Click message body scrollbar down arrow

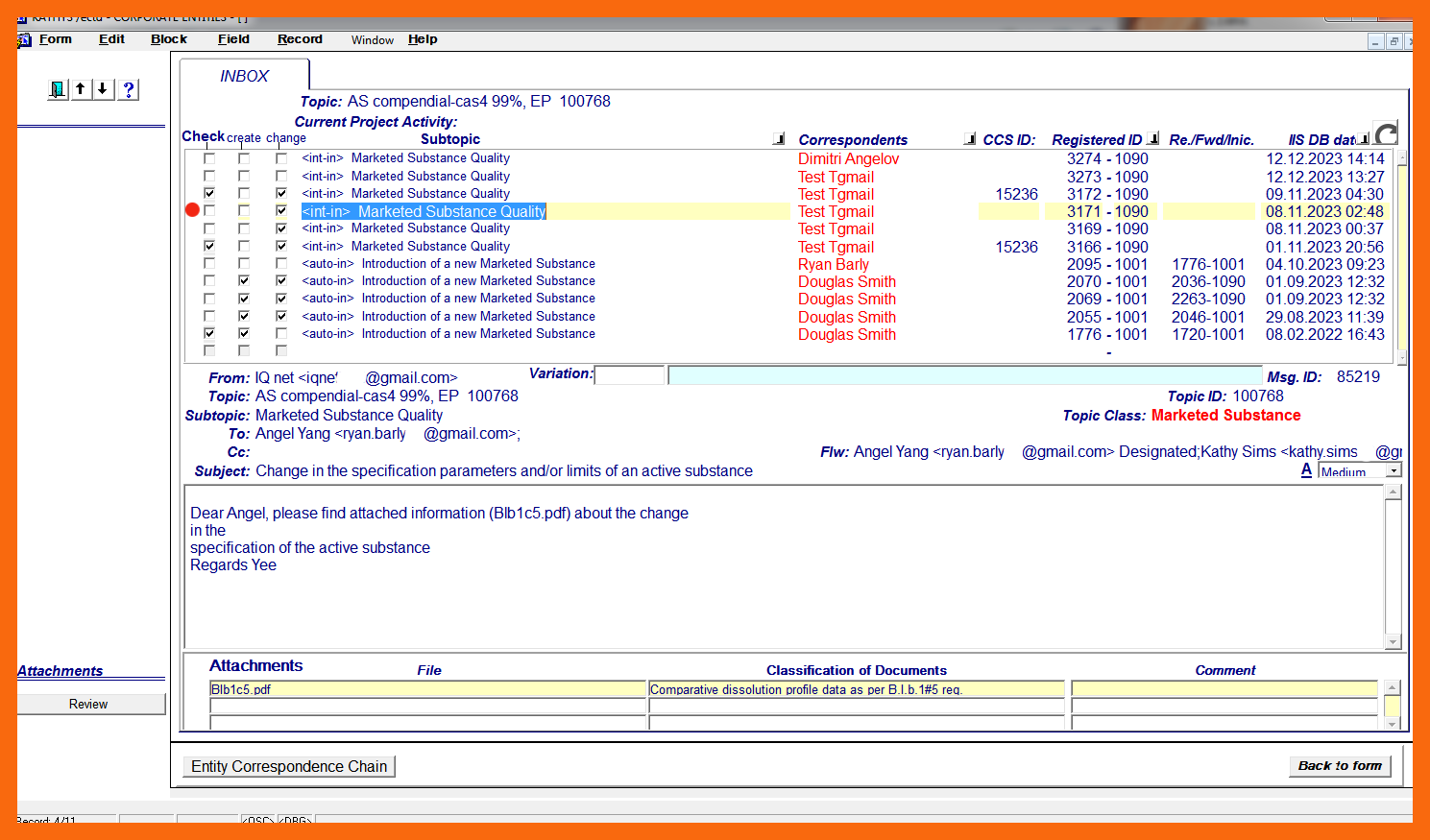coord(1393,641)
